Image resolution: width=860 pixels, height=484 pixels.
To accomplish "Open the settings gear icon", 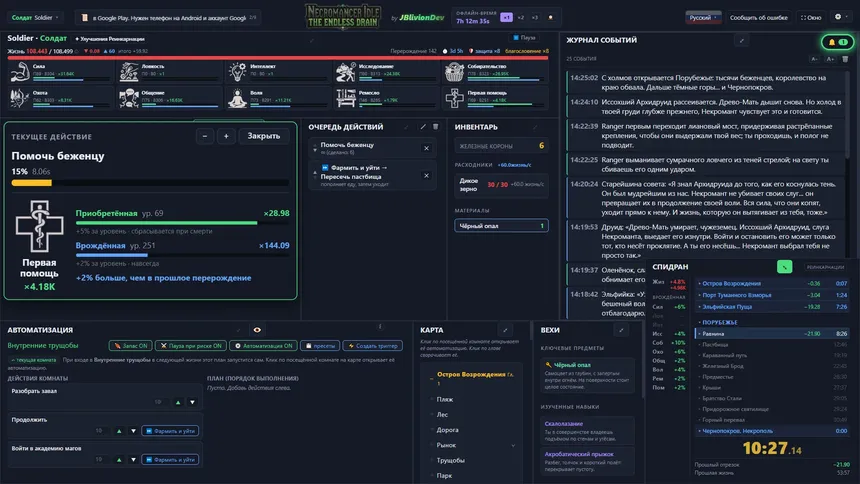I will [x=838, y=17].
